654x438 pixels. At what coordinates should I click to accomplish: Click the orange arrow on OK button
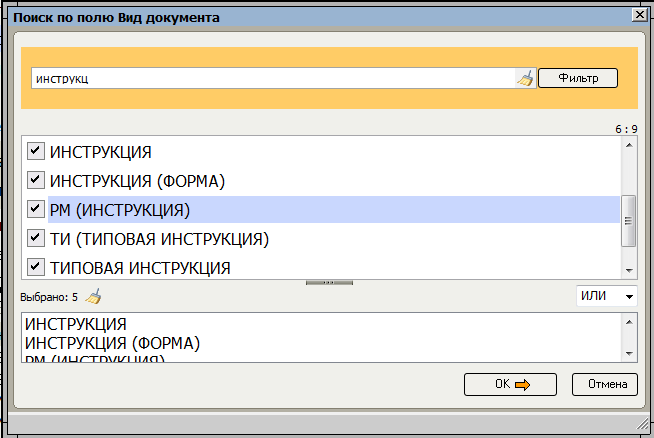(522, 385)
